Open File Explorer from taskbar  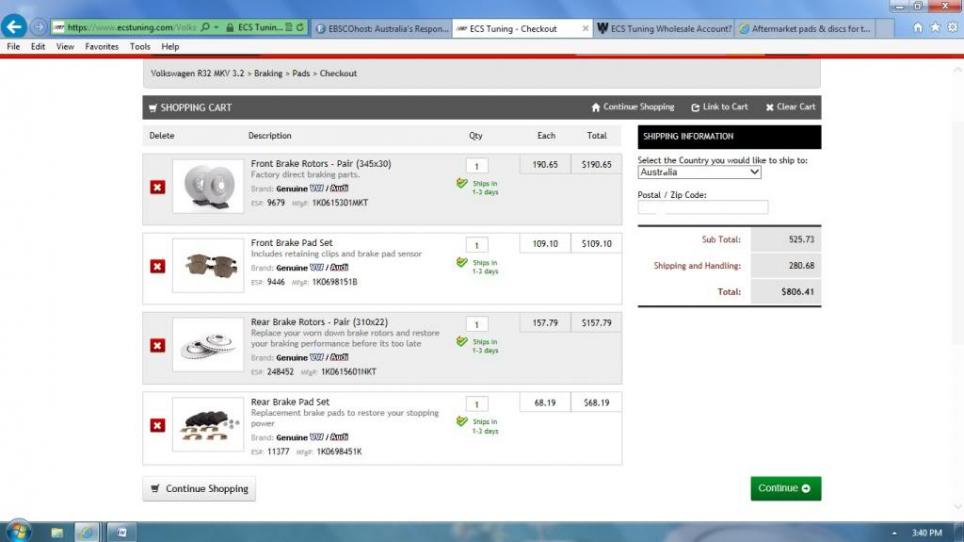(x=57, y=532)
